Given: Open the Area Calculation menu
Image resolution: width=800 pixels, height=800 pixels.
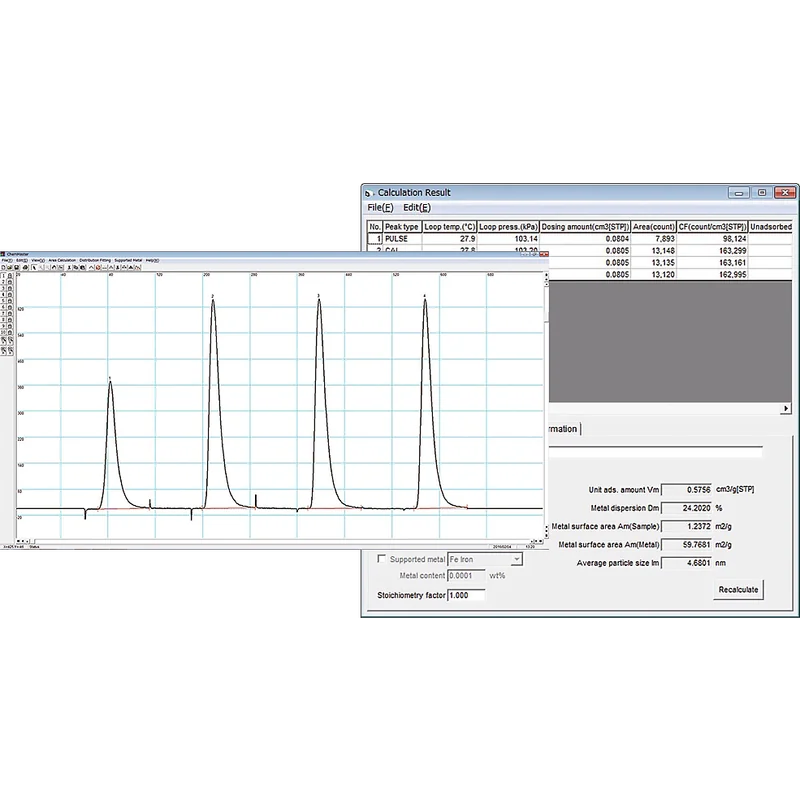Looking at the screenshot, I should tap(62, 260).
